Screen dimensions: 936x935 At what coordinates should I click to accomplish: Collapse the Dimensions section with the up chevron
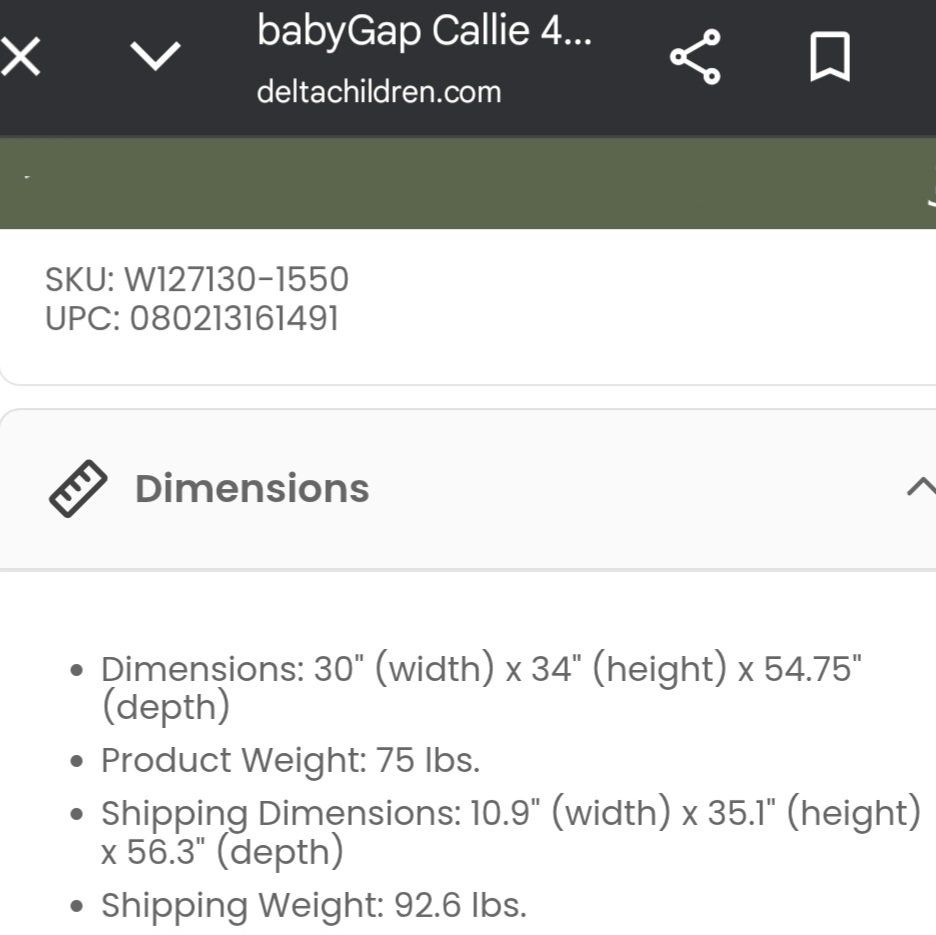(920, 488)
